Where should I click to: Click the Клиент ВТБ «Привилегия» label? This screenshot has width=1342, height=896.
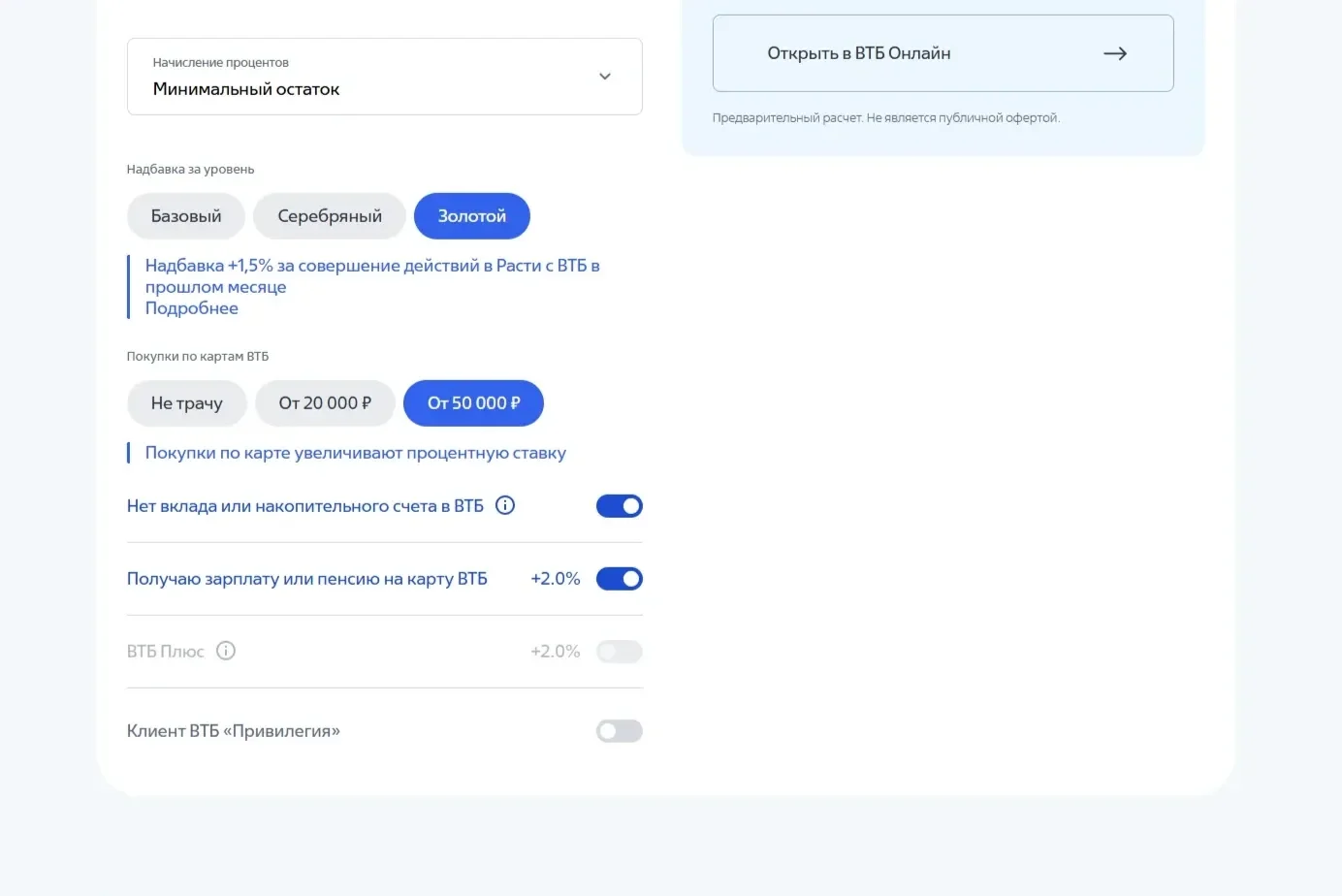coord(234,731)
